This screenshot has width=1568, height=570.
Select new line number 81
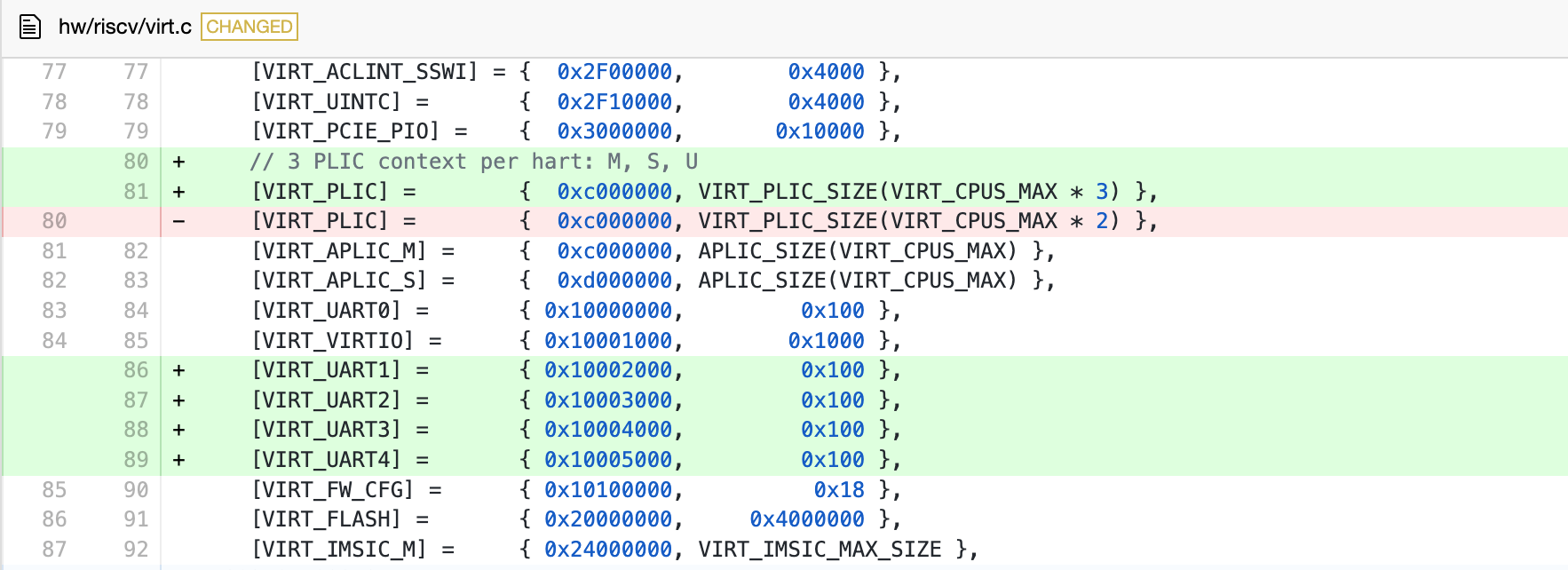(136, 192)
